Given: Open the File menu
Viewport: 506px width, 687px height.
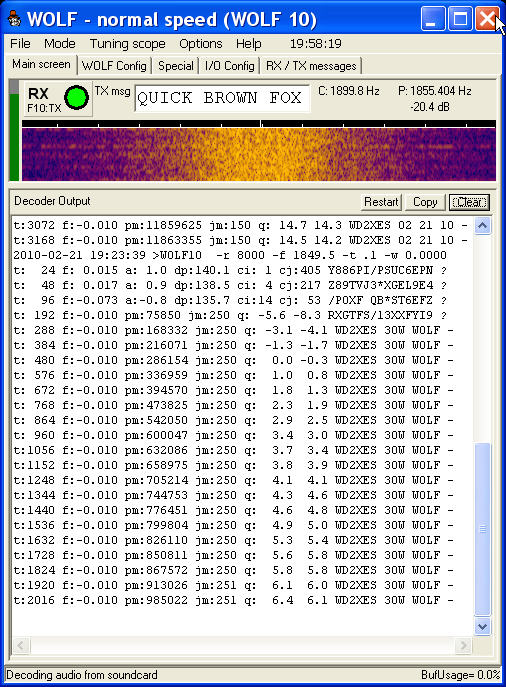Looking at the screenshot, I should click(x=20, y=44).
